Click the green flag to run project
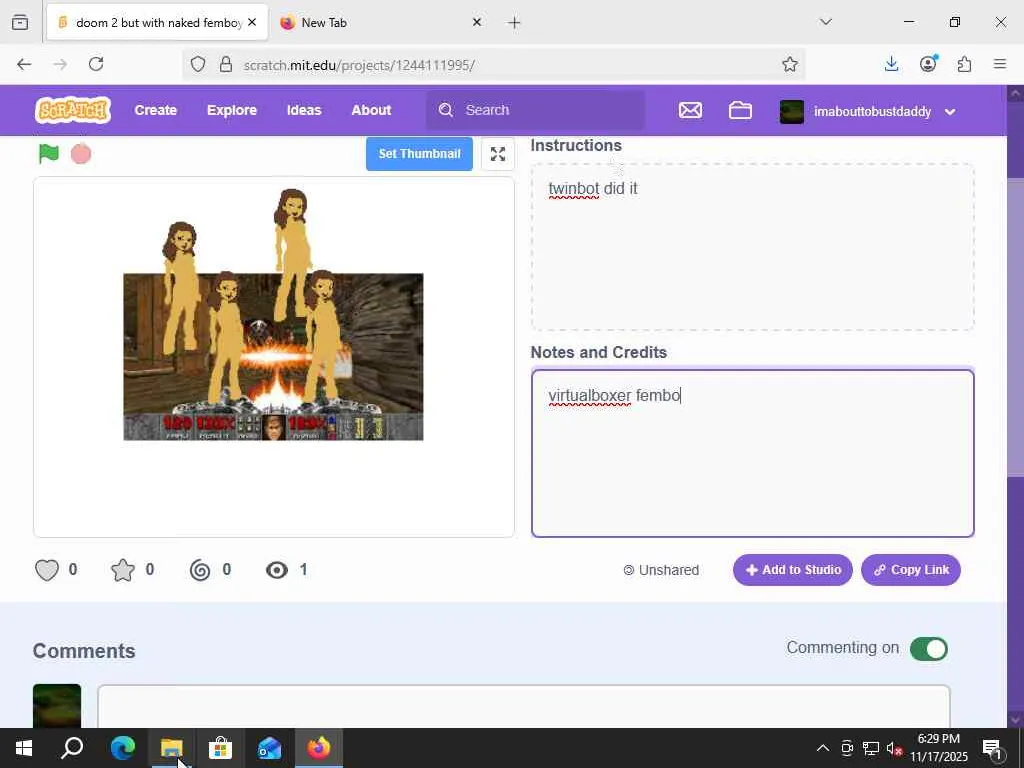 coord(49,153)
